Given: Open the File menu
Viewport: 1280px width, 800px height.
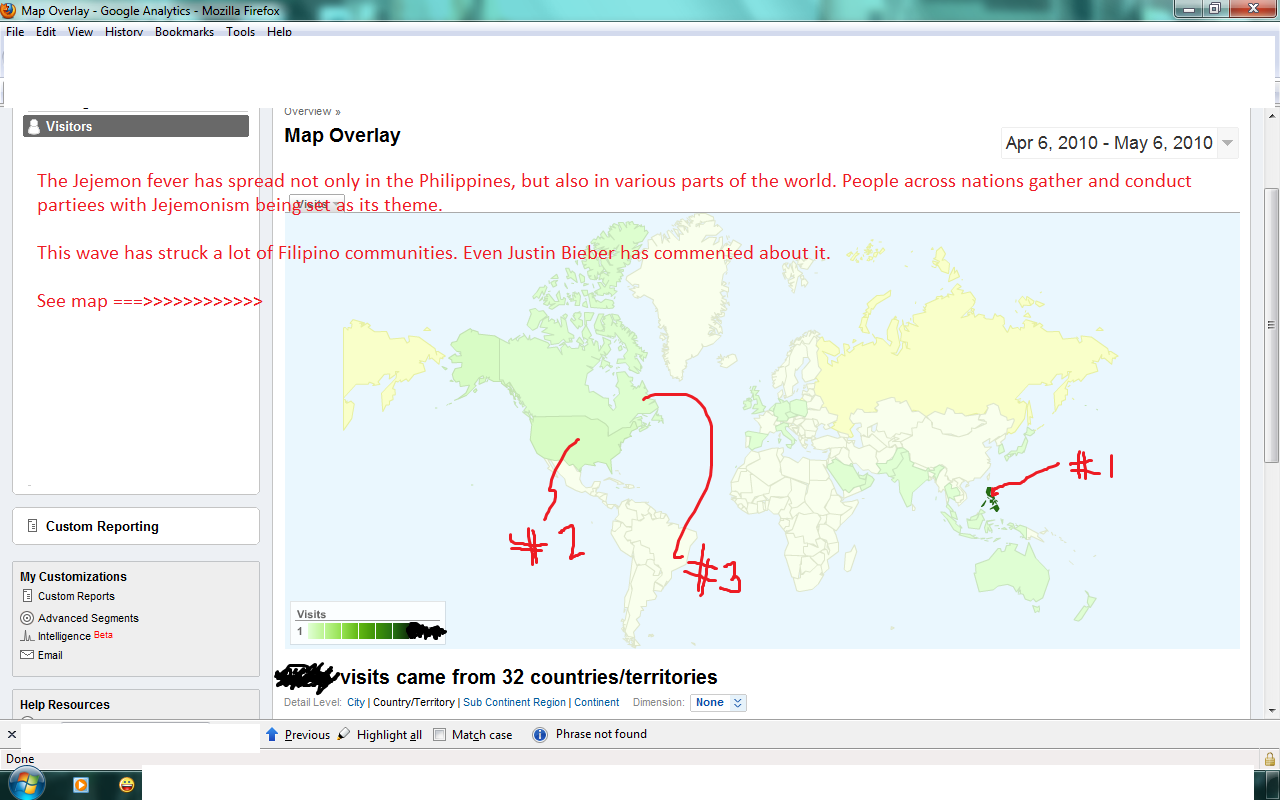Looking at the screenshot, I should click(x=15, y=32).
